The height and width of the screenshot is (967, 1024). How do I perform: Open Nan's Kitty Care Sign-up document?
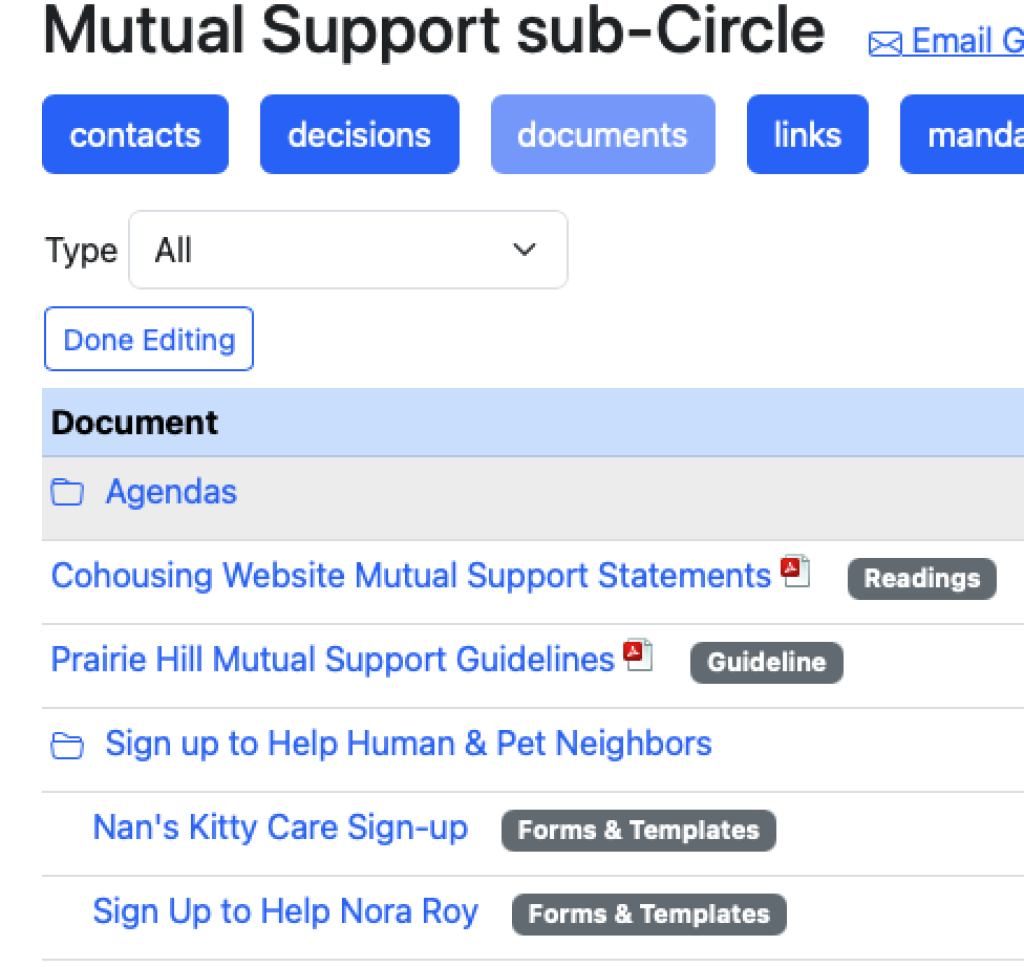[x=280, y=827]
